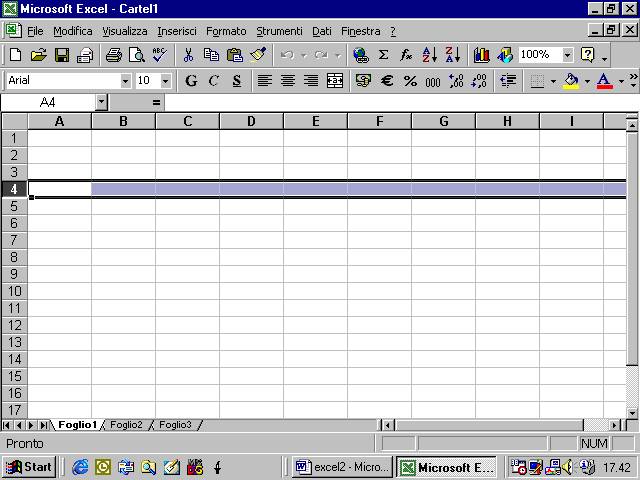Click the Windows Start button
This screenshot has width=640, height=480.
[29, 467]
